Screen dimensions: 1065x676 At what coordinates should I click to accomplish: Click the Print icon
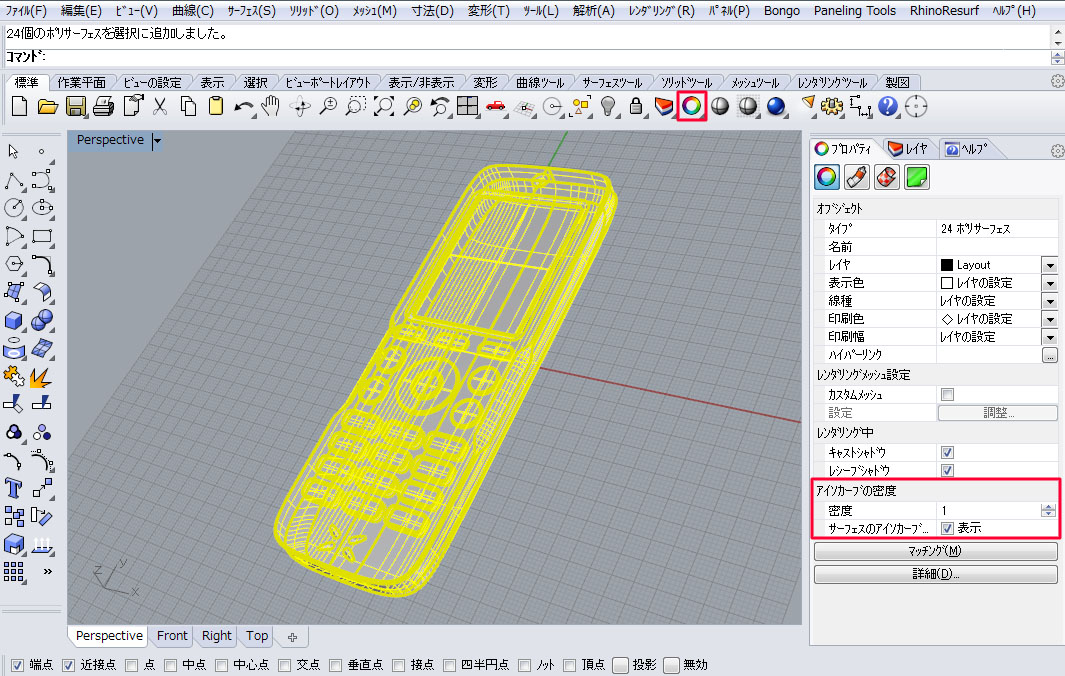click(103, 107)
